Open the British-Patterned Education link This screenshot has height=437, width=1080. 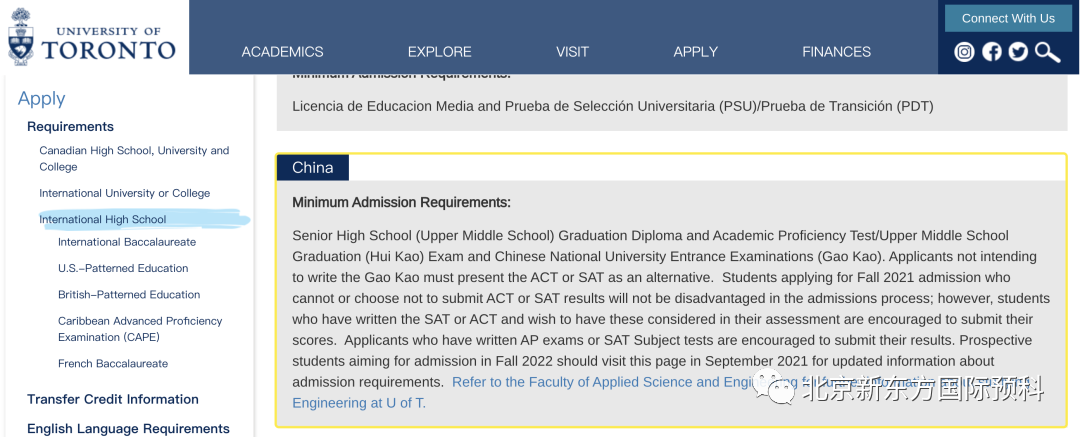tap(129, 295)
